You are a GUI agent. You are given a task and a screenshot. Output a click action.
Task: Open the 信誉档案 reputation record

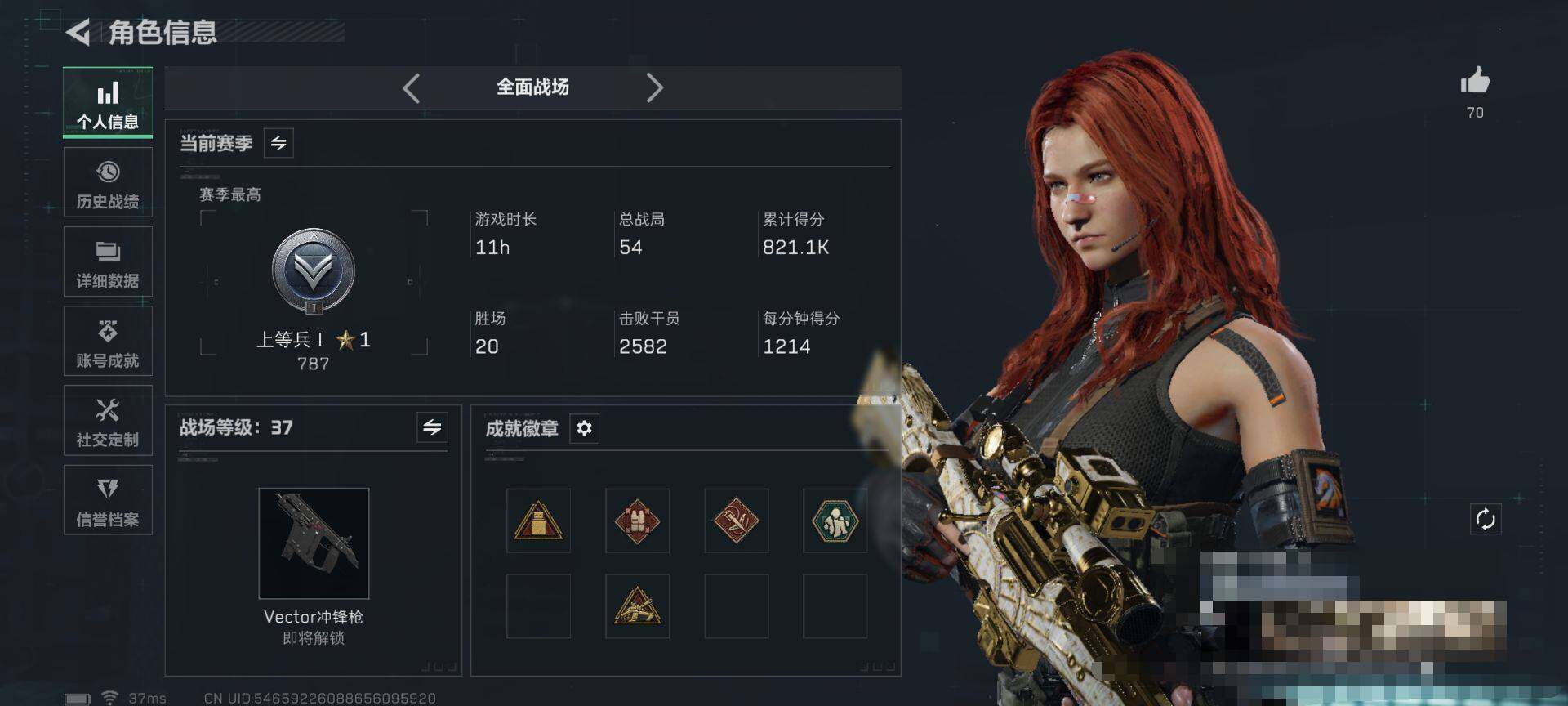click(108, 499)
